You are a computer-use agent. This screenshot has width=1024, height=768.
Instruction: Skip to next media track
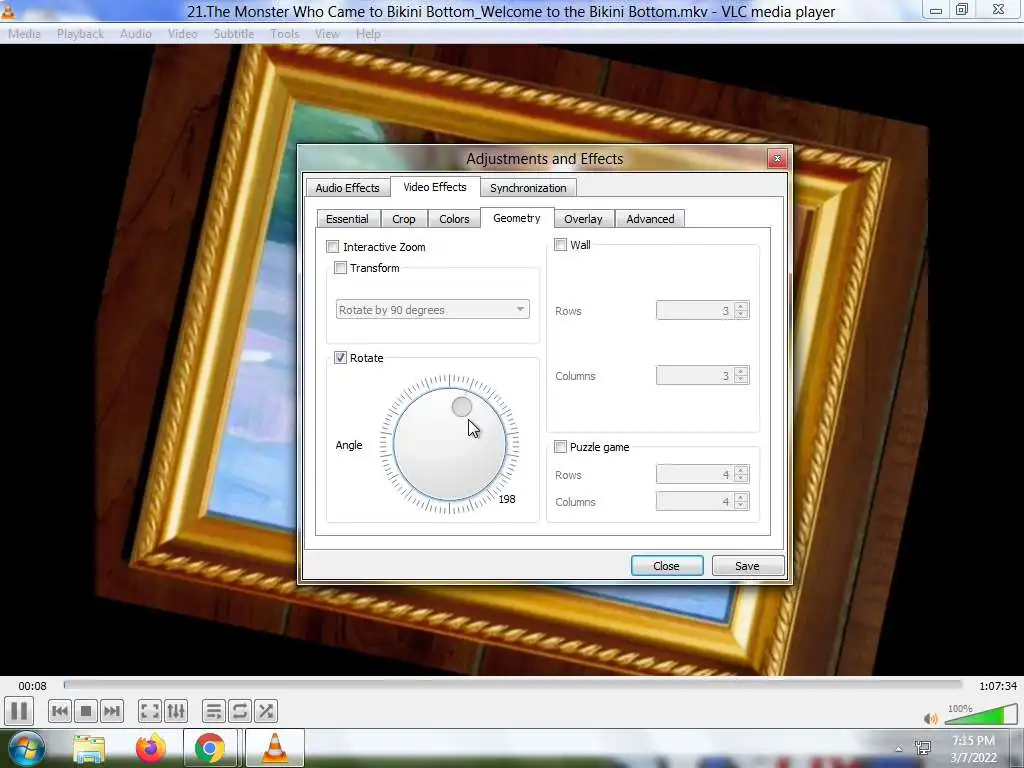(x=112, y=711)
